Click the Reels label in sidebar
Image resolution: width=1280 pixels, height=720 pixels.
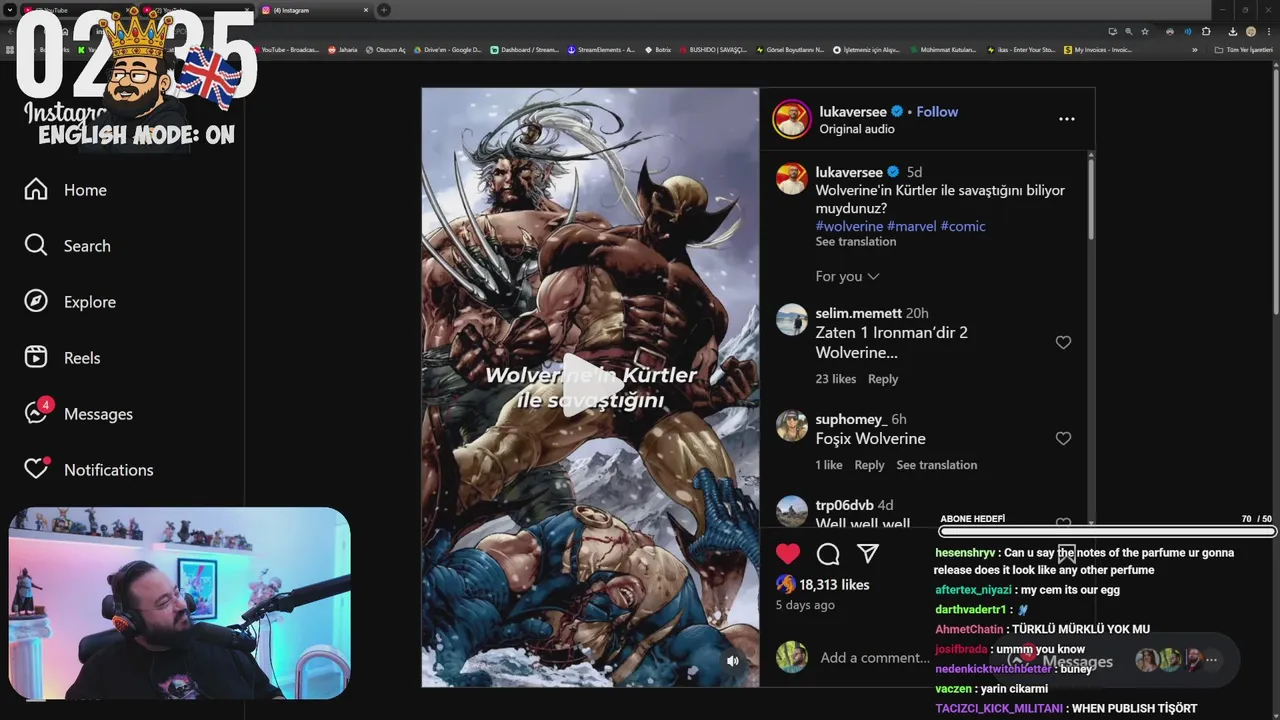[82, 358]
